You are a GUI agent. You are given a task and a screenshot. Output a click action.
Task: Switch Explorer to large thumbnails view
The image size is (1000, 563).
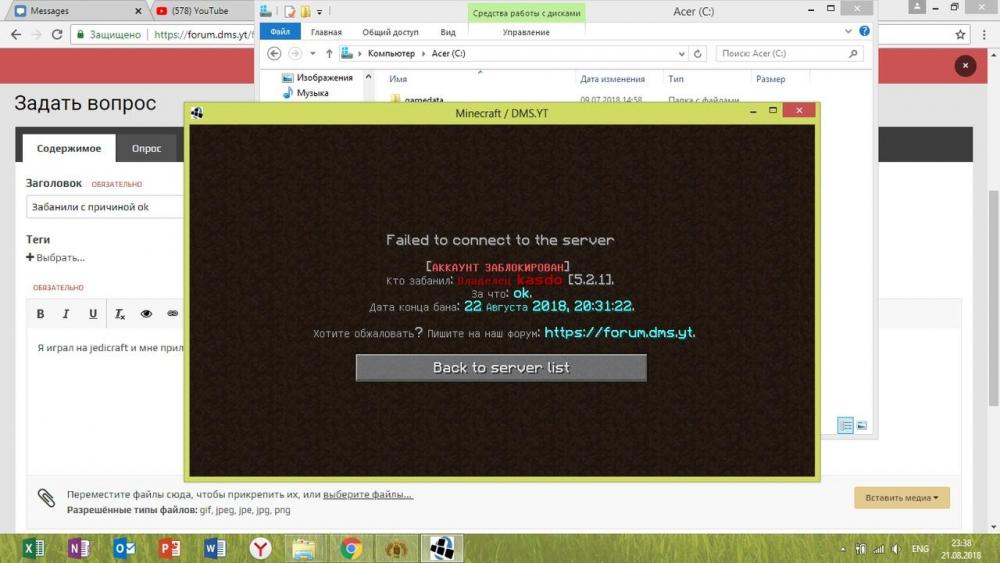(x=862, y=425)
